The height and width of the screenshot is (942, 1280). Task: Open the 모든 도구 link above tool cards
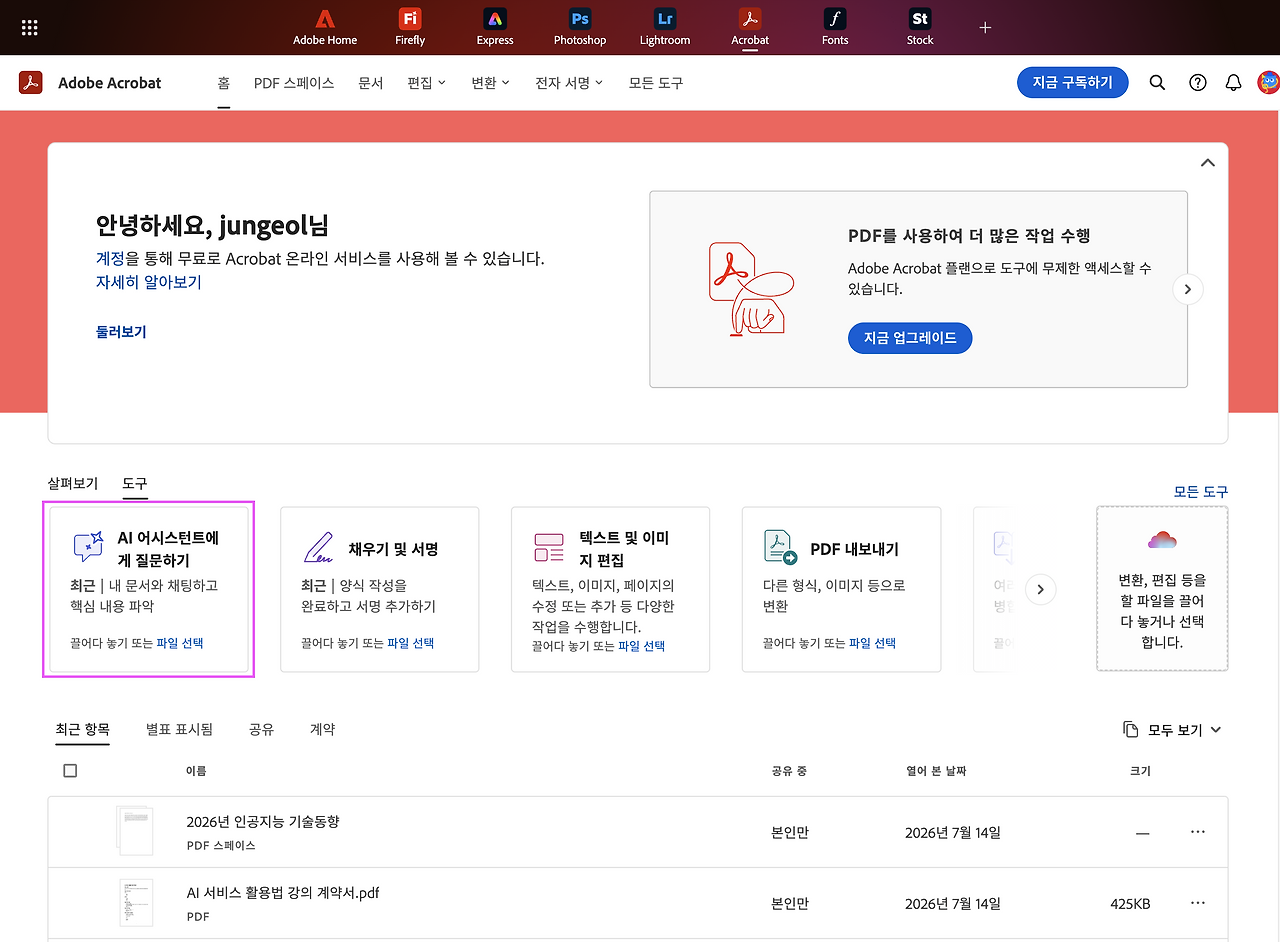1201,492
